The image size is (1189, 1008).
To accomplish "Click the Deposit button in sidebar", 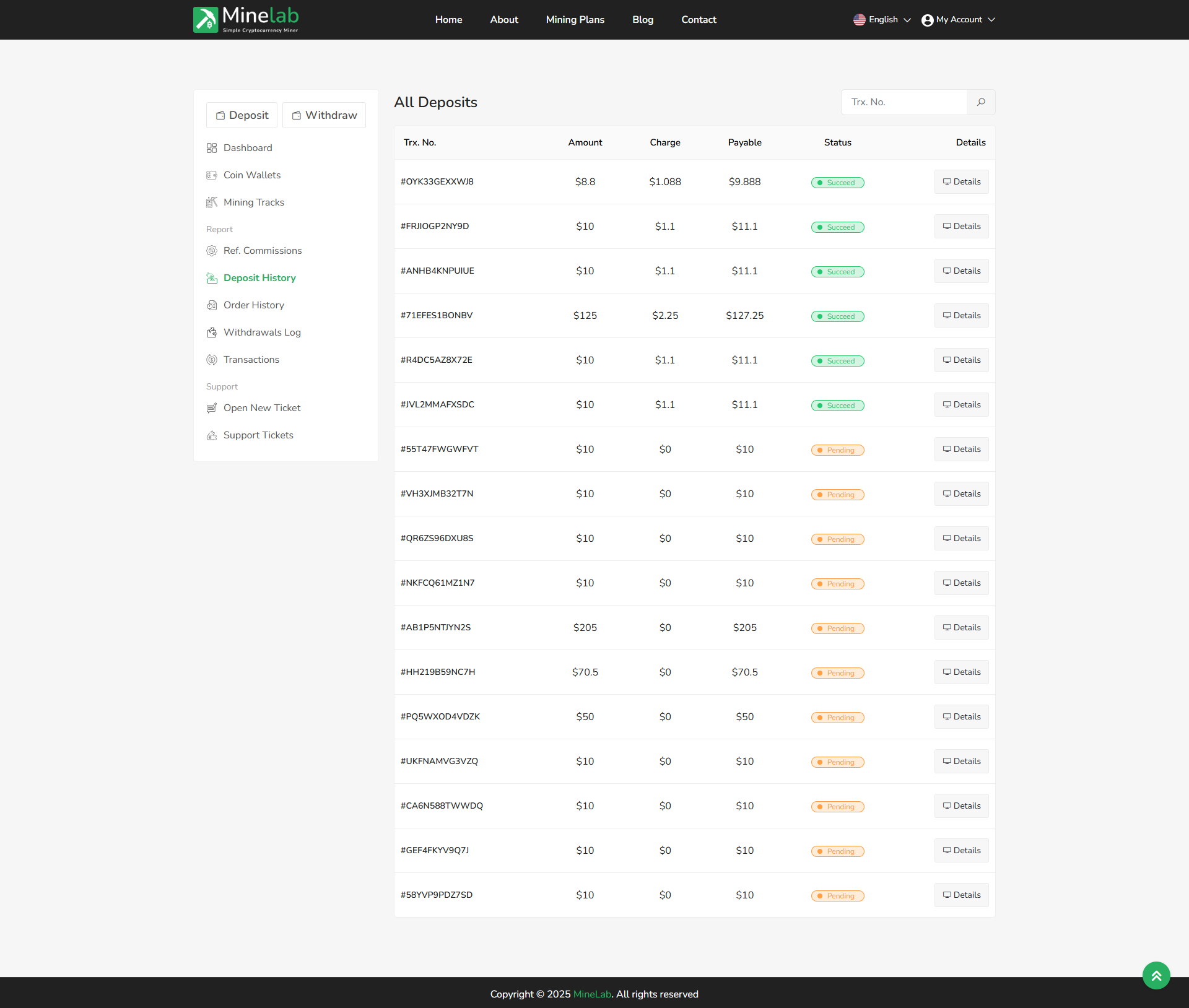I will click(x=242, y=115).
